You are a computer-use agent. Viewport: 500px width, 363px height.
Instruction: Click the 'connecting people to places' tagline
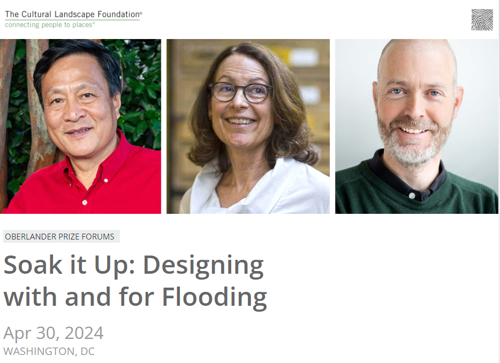click(x=50, y=25)
